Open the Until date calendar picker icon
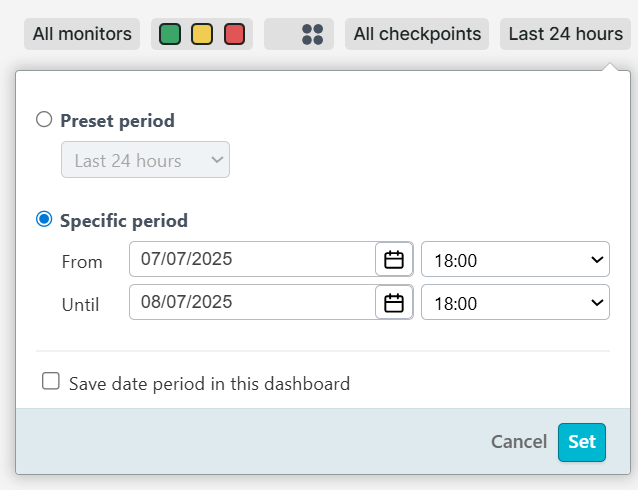The image size is (638, 490). [394, 302]
